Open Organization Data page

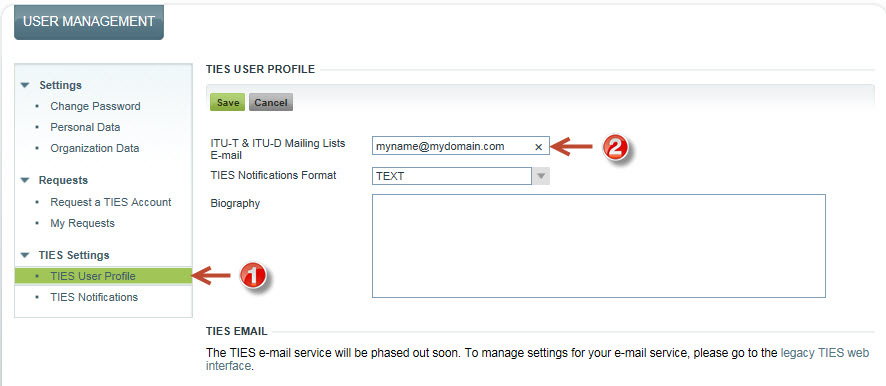point(95,149)
